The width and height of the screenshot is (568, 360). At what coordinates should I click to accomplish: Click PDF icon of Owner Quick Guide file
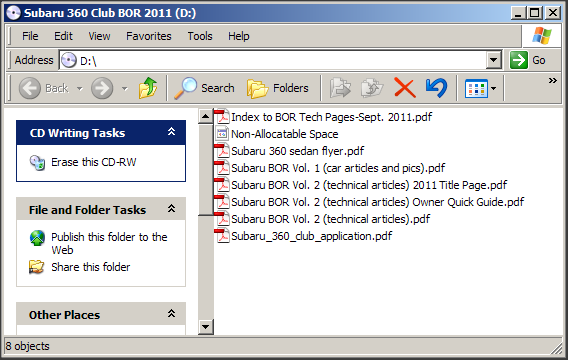[x=222, y=202]
